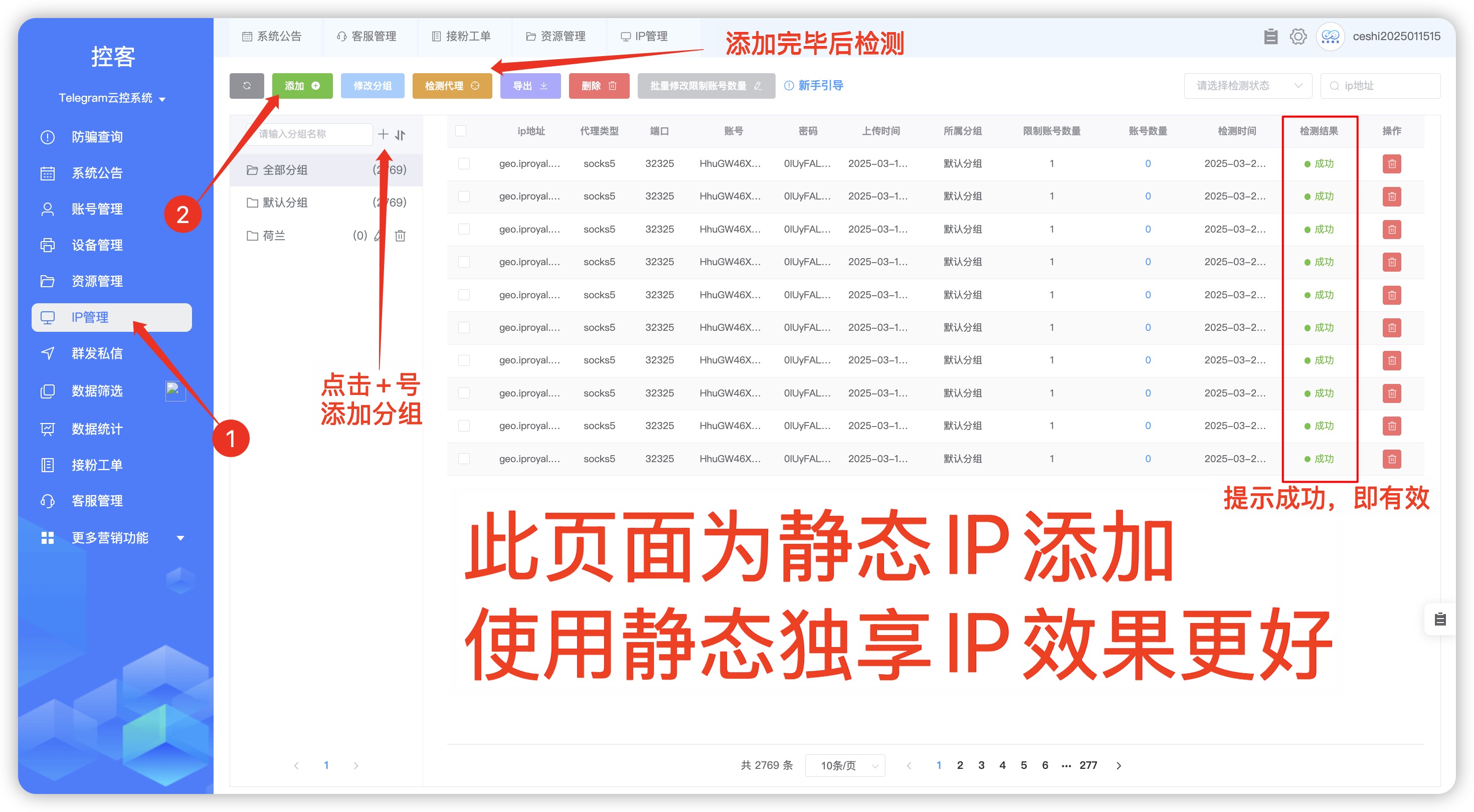Click the group sort arrows icon
The height and width of the screenshot is (812, 1474).
(x=401, y=135)
